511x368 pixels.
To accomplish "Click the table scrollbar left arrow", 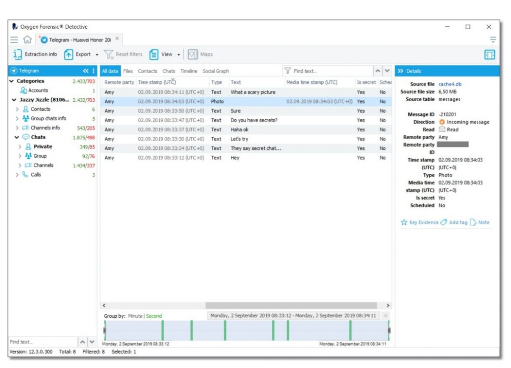I will 104,305.
